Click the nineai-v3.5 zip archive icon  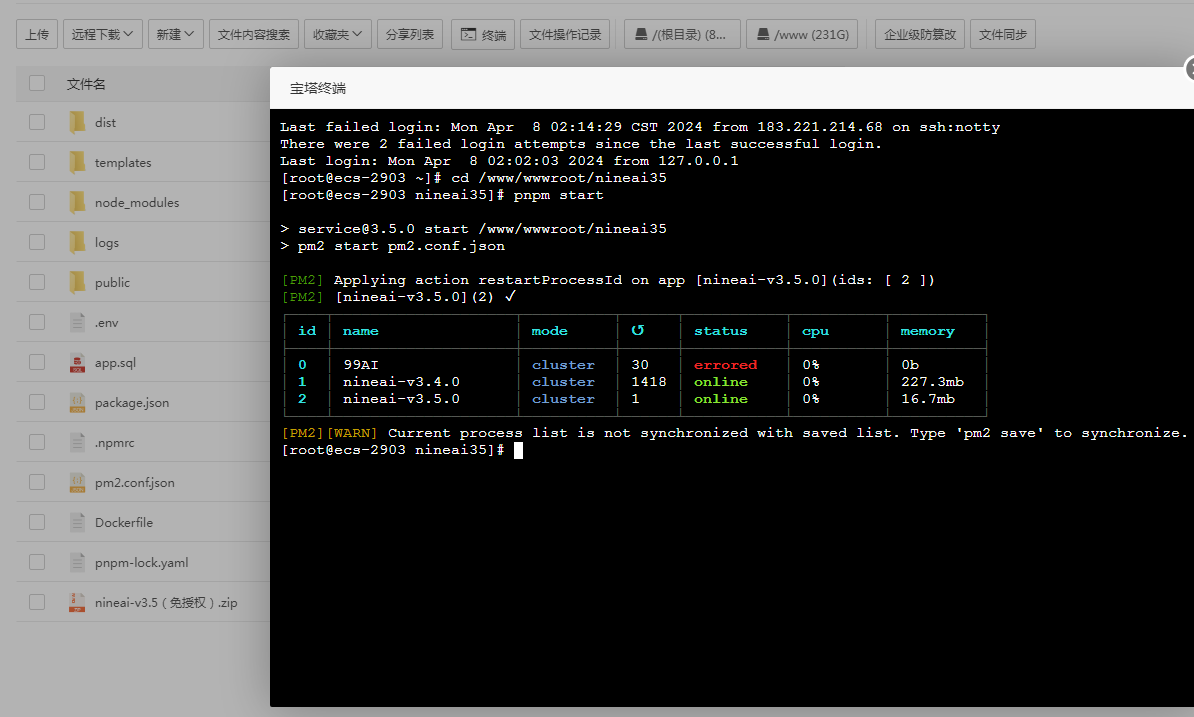click(x=77, y=602)
